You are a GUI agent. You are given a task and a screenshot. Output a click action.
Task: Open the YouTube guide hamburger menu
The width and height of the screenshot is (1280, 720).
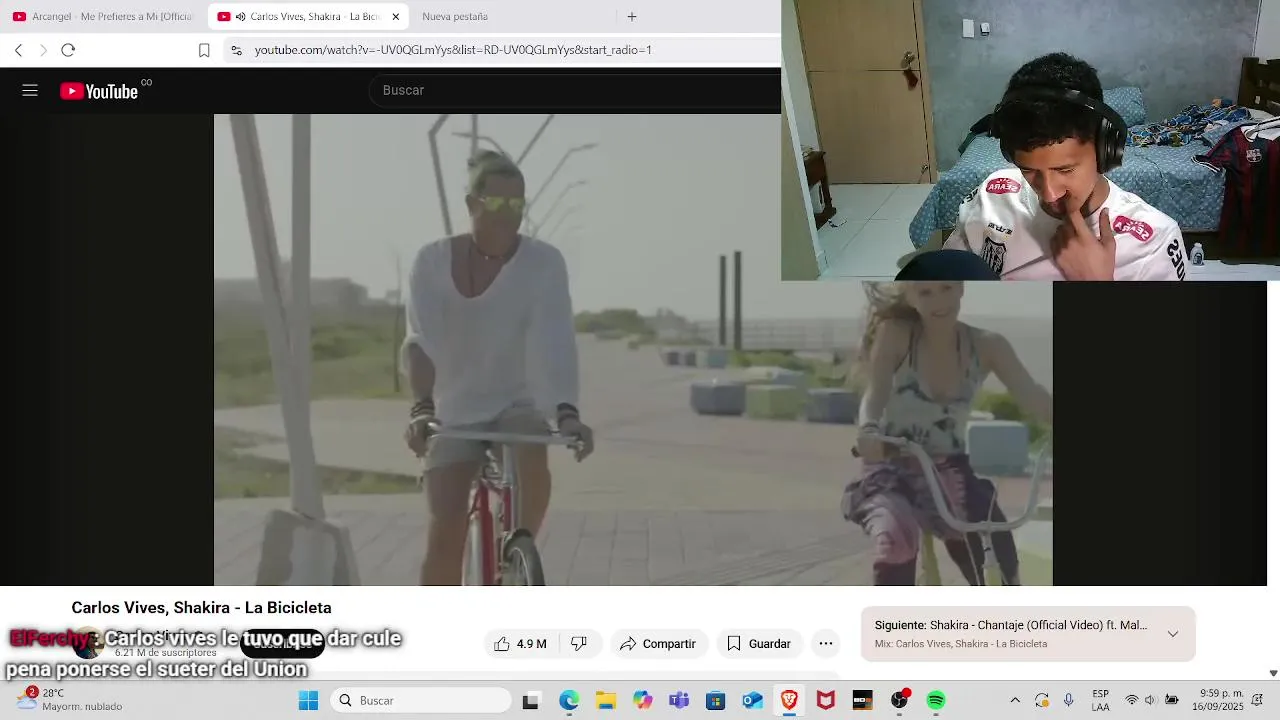pos(30,91)
